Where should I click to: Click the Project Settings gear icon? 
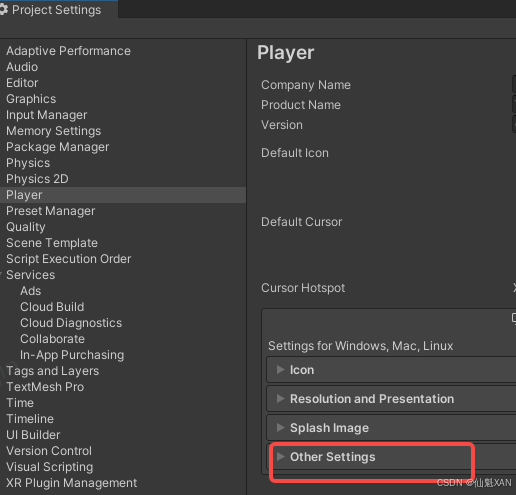tap(4, 9)
